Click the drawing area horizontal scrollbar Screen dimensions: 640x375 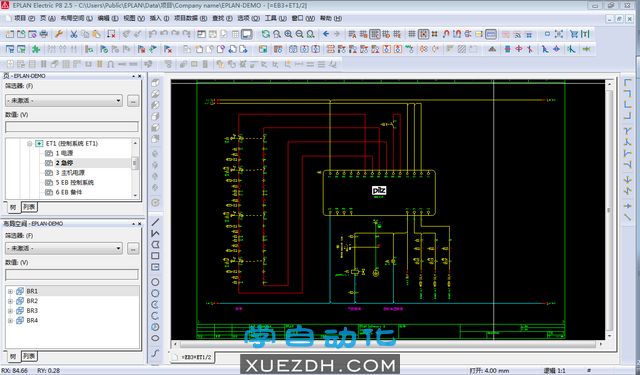tap(389, 344)
